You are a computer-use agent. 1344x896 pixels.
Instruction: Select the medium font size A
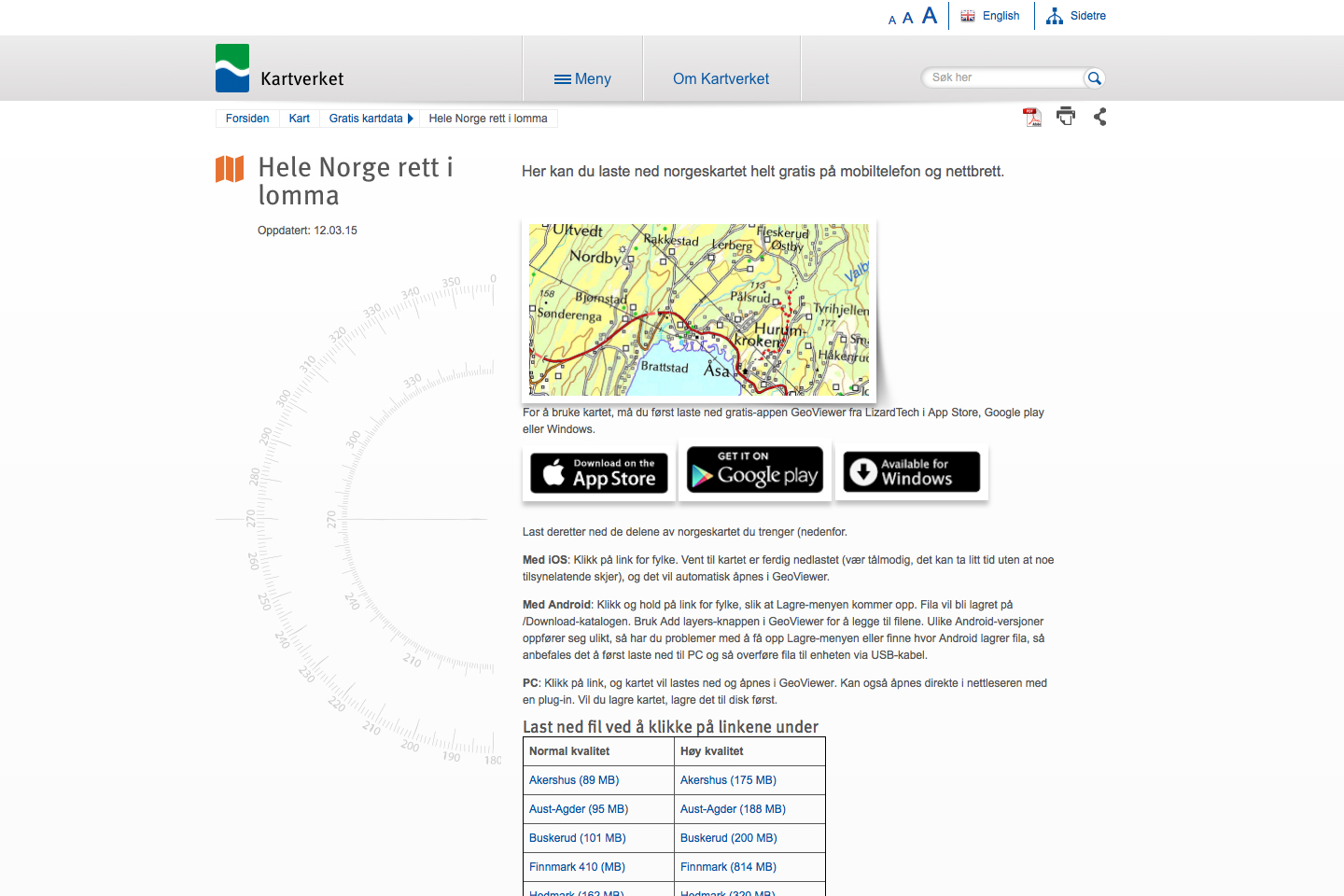tap(907, 18)
